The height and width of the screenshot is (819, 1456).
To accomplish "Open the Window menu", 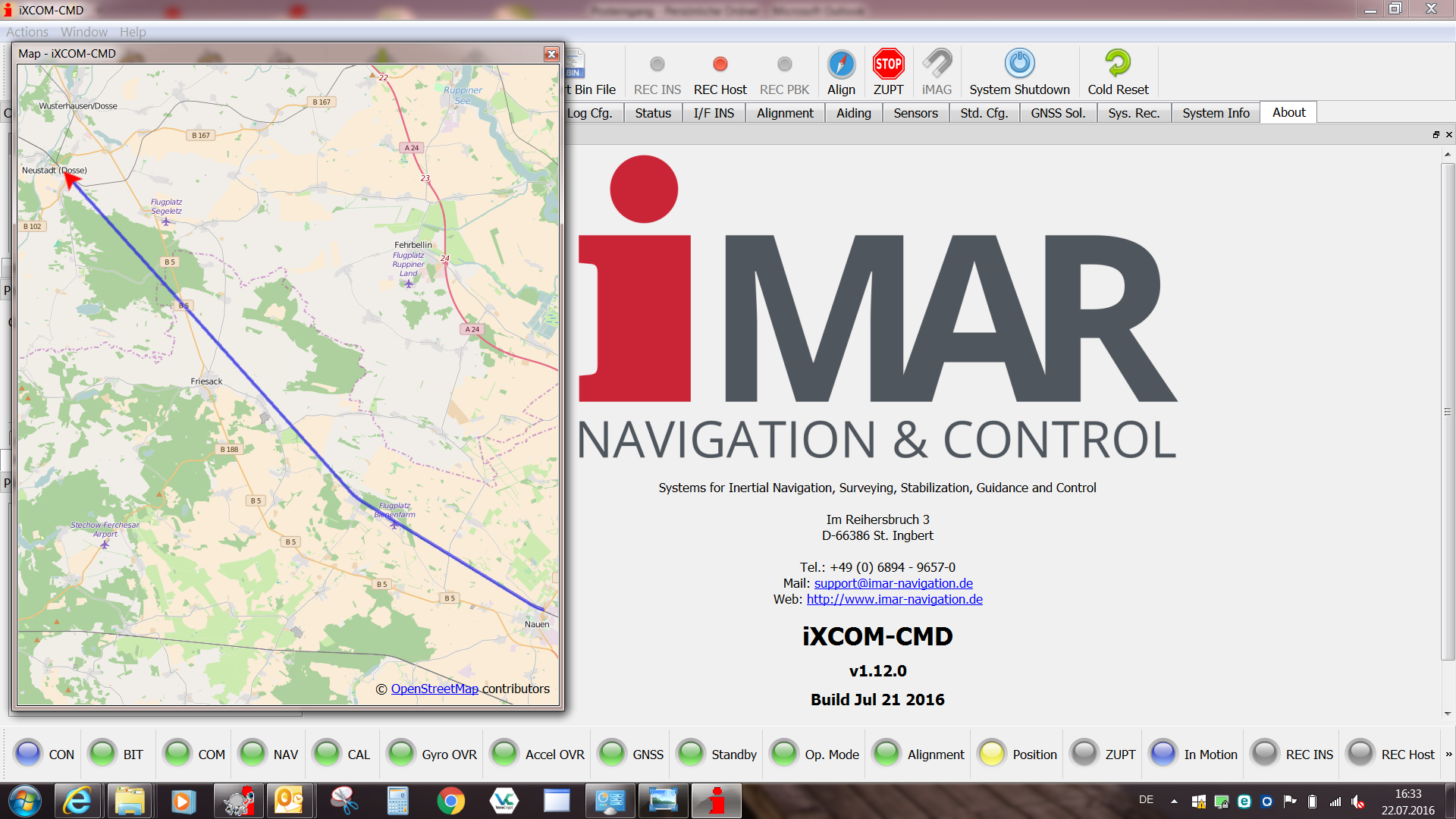I will [x=84, y=32].
